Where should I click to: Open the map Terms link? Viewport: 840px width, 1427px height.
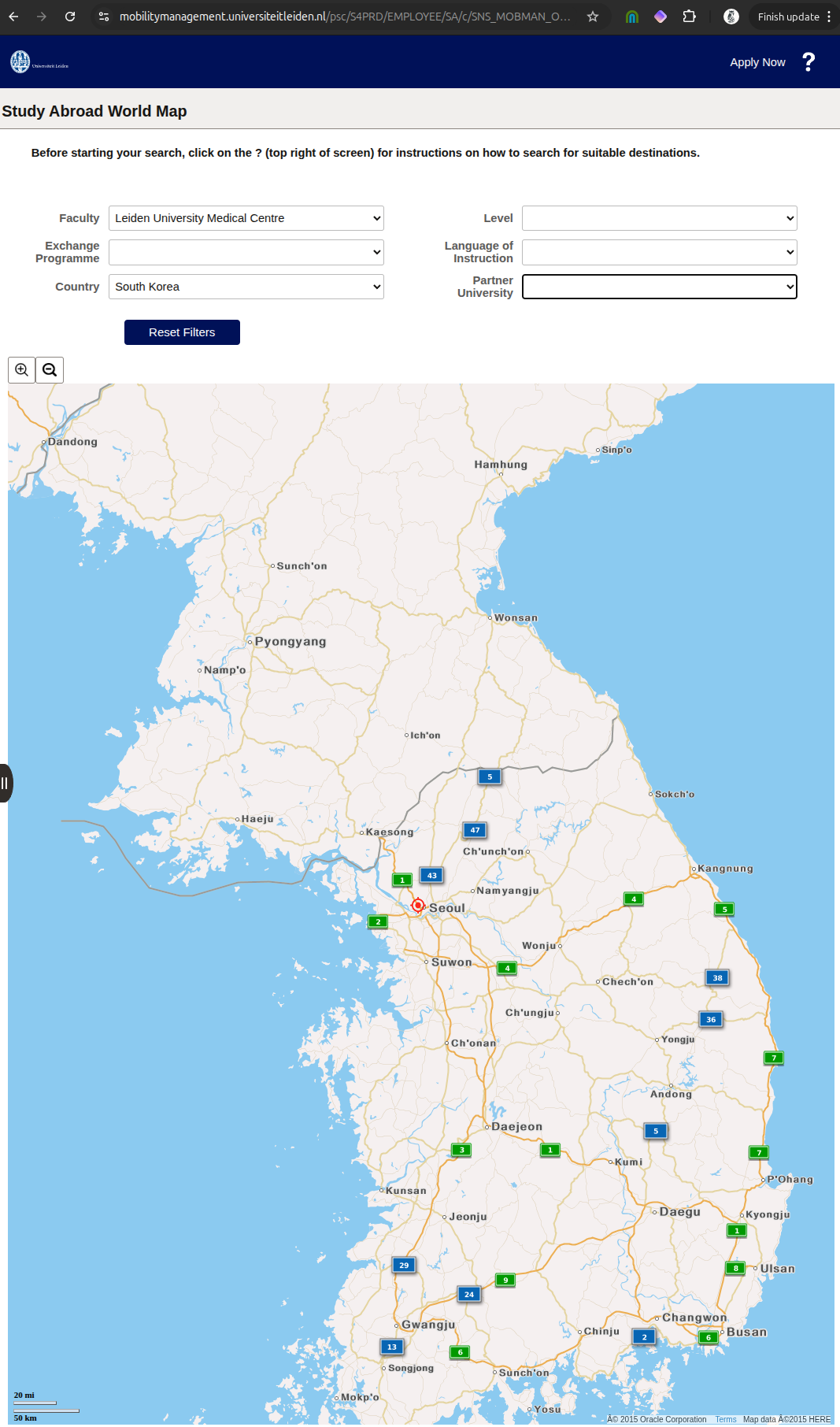pos(726,1419)
